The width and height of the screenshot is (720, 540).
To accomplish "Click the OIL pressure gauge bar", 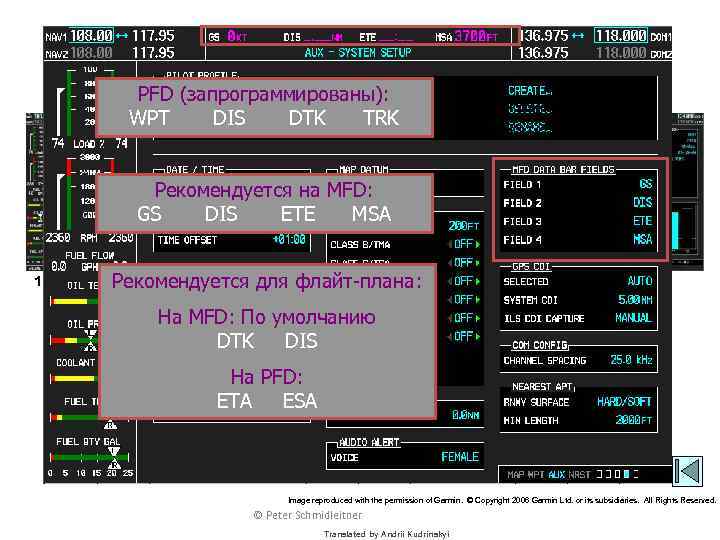I will [74, 340].
